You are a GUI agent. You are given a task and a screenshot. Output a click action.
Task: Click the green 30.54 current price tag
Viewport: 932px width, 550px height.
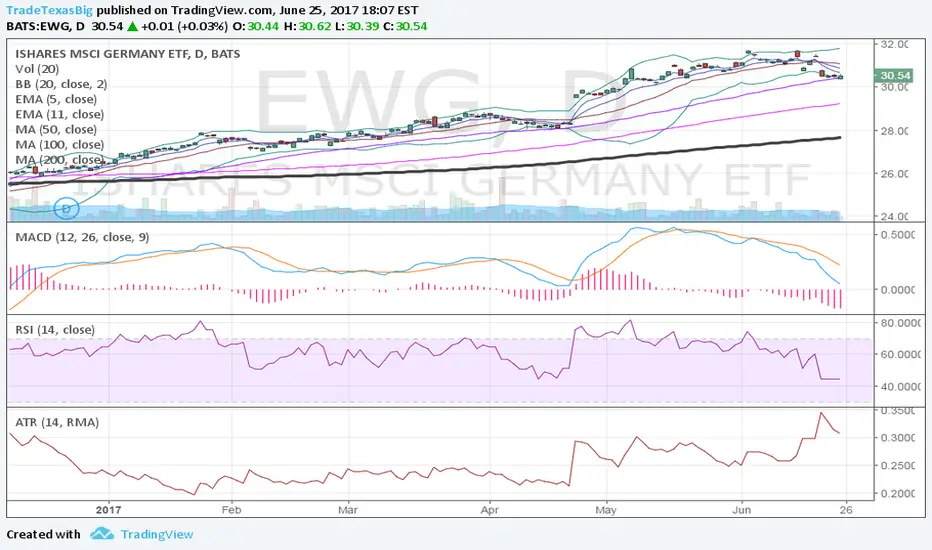(893, 76)
